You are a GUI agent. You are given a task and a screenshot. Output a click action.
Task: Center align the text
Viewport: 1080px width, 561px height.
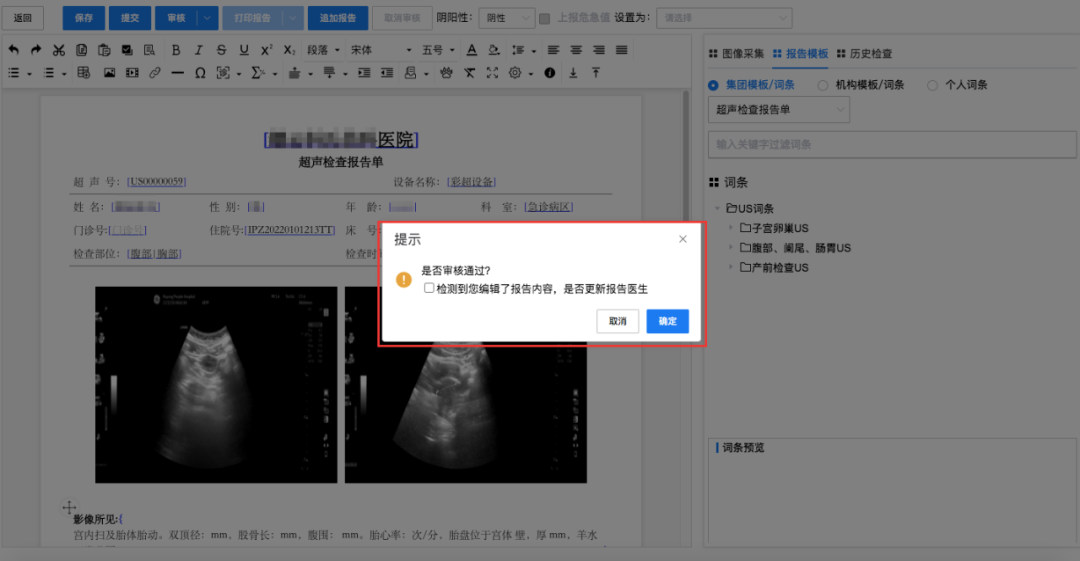coord(576,50)
